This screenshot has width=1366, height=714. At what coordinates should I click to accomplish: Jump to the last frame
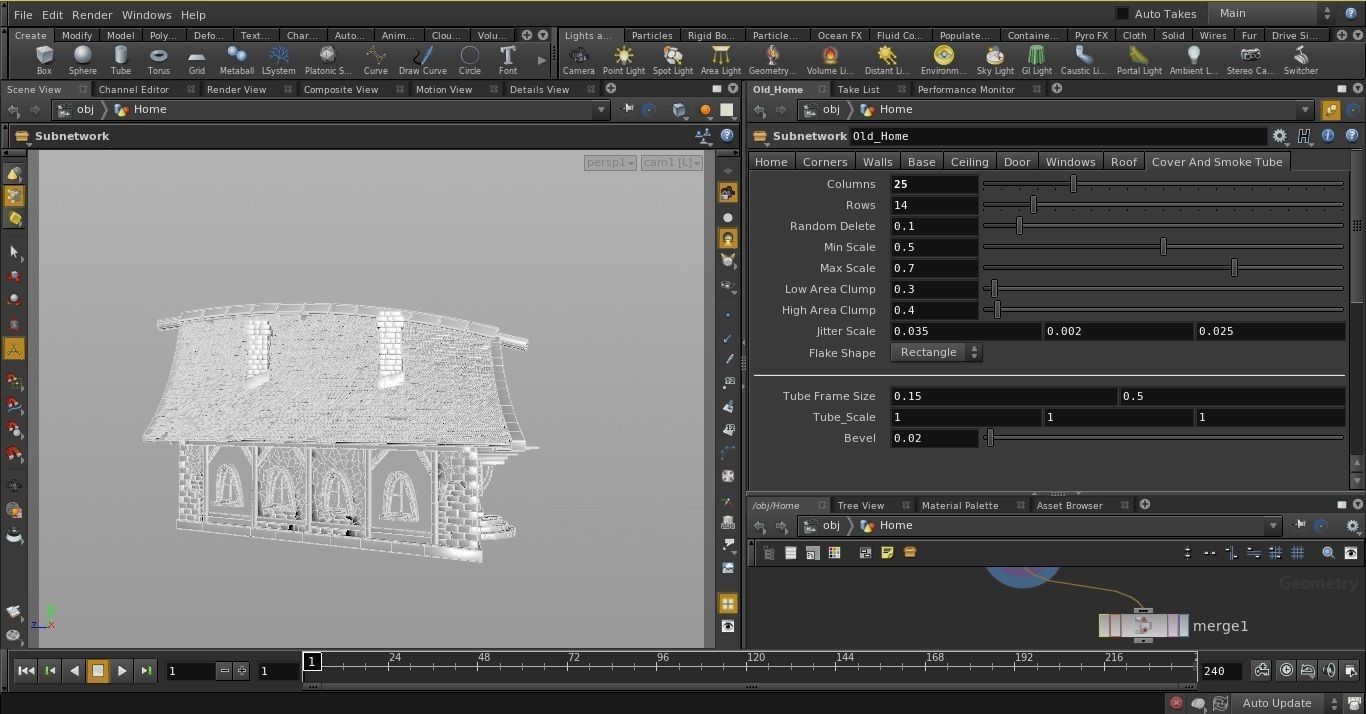(x=146, y=671)
